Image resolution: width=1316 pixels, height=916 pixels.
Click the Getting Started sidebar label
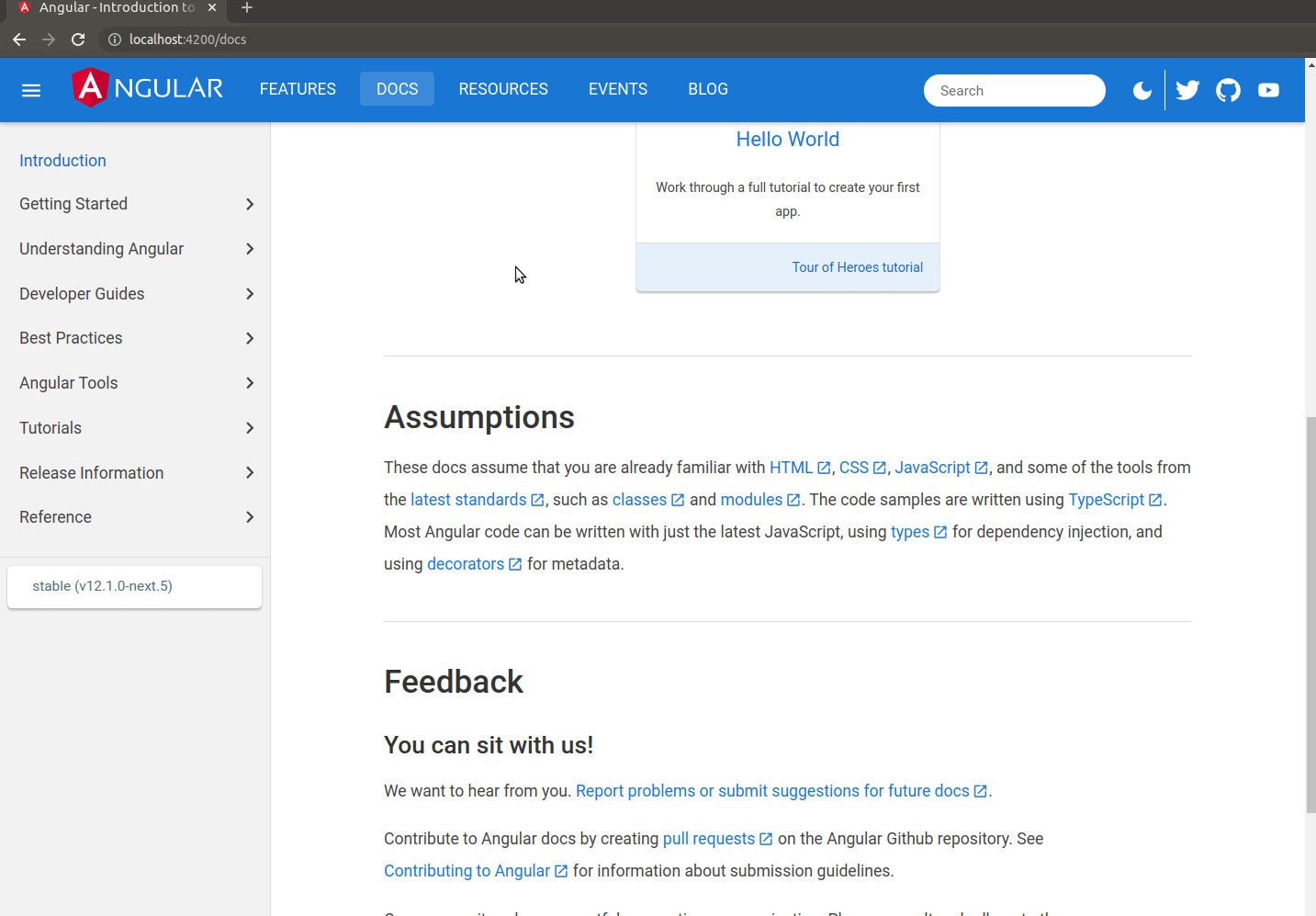pyautogui.click(x=73, y=204)
